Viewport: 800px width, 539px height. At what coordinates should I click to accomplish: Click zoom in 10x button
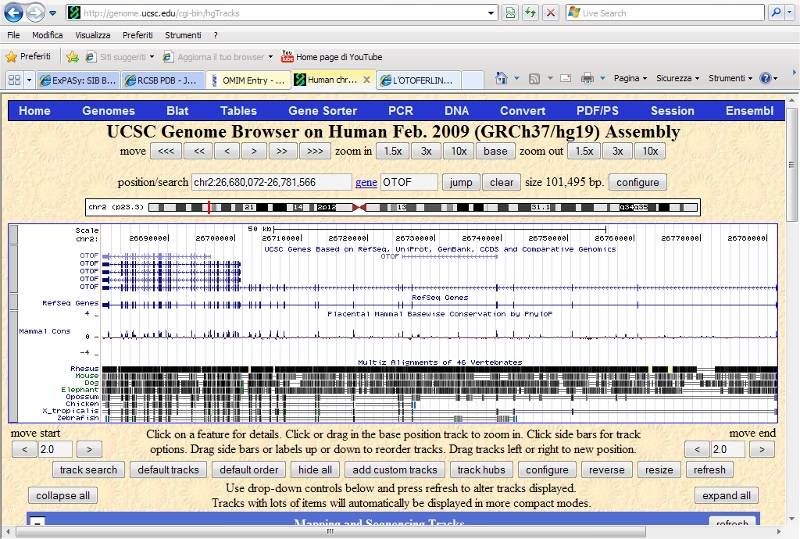click(x=459, y=151)
